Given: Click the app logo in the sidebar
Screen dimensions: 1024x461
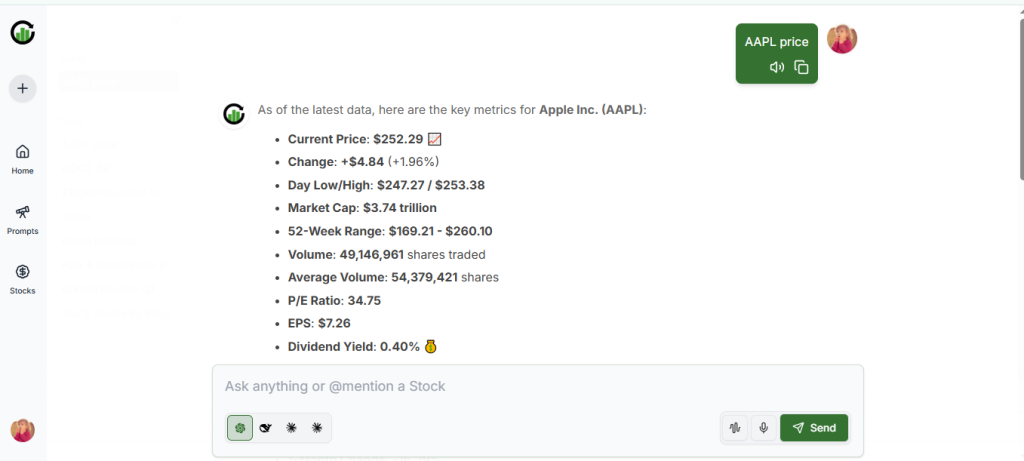Looking at the screenshot, I should coord(23,33).
